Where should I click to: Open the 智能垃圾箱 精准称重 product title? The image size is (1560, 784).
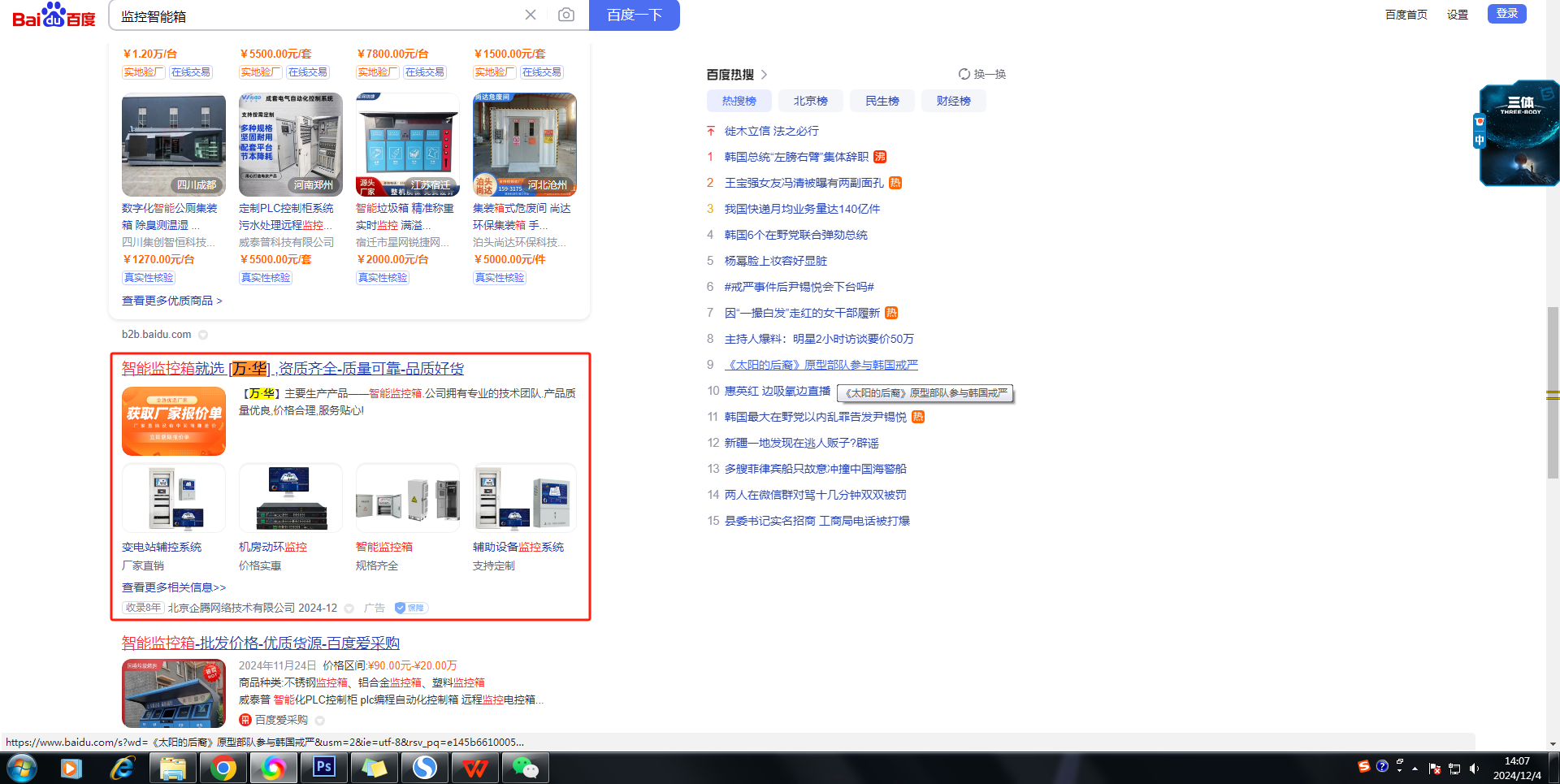pyautogui.click(x=405, y=217)
